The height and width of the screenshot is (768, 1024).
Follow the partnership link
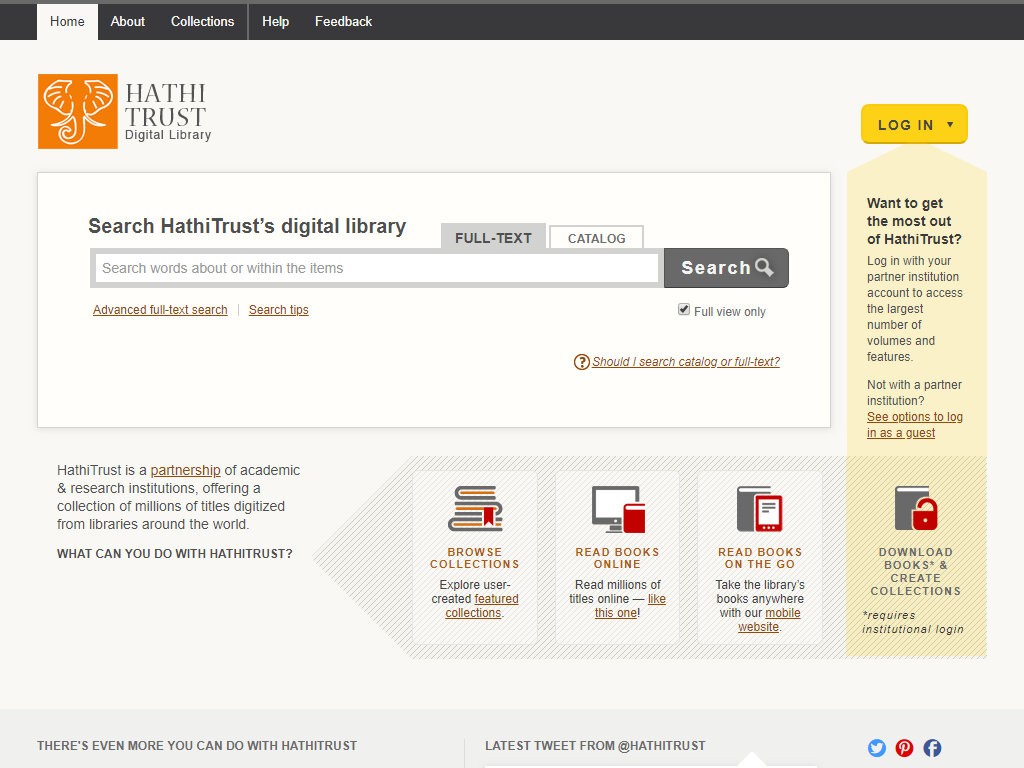tap(185, 470)
